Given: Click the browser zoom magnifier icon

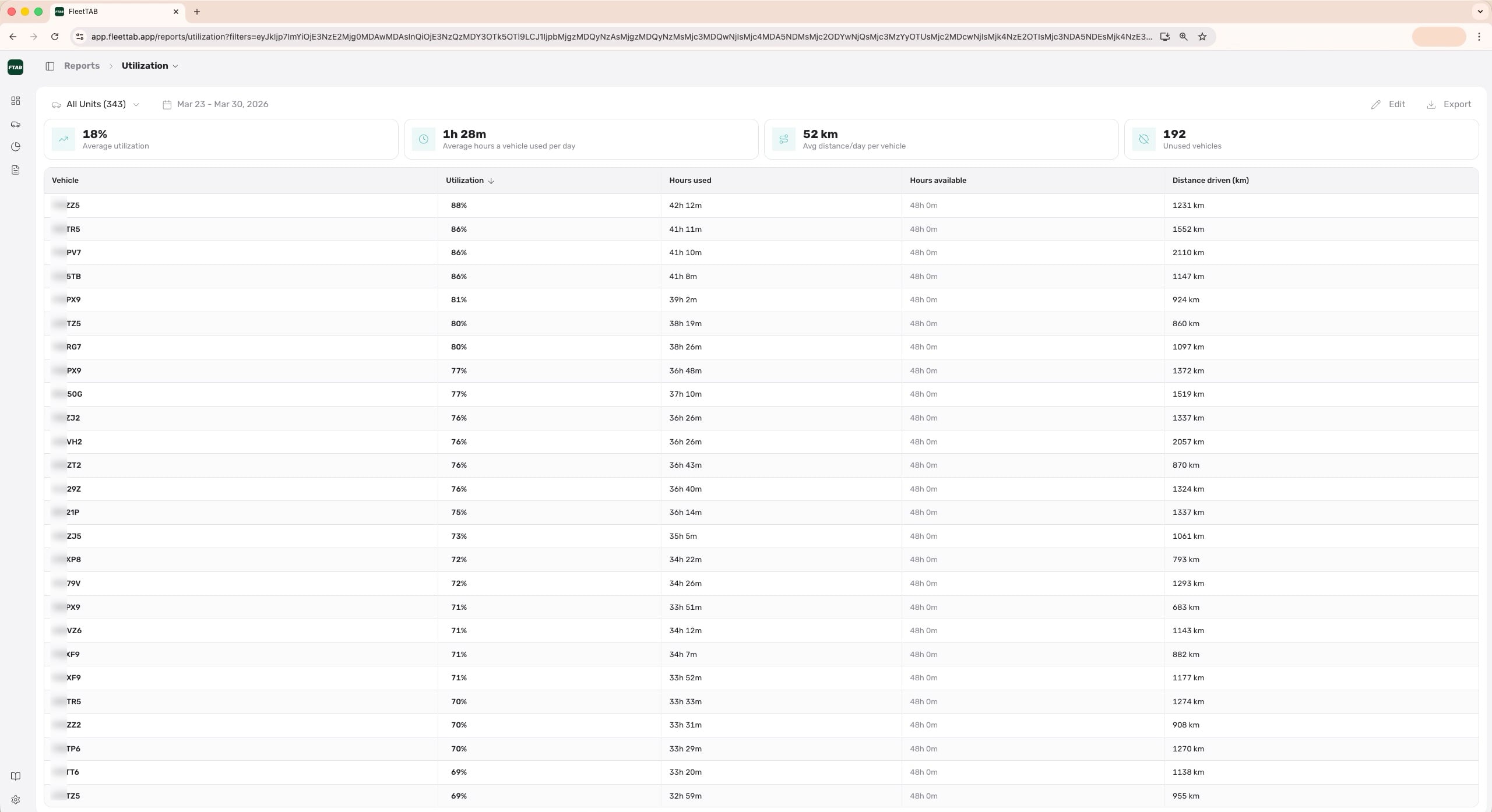Looking at the screenshot, I should (1183, 37).
